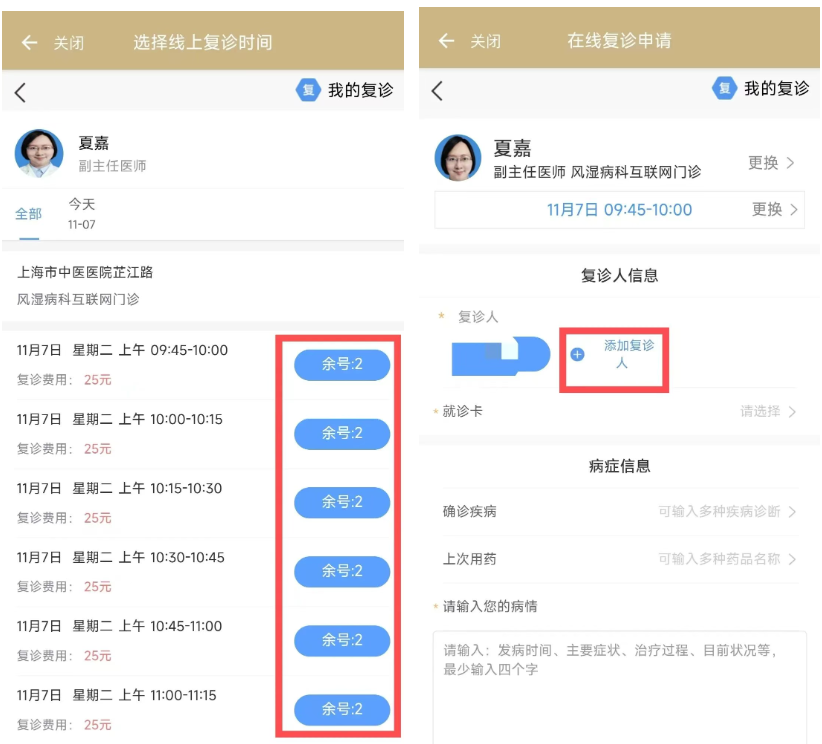Screen dimensions: 822x744
Task: Expand 确诊疾病 diagnosis entry row
Action: [x=620, y=511]
